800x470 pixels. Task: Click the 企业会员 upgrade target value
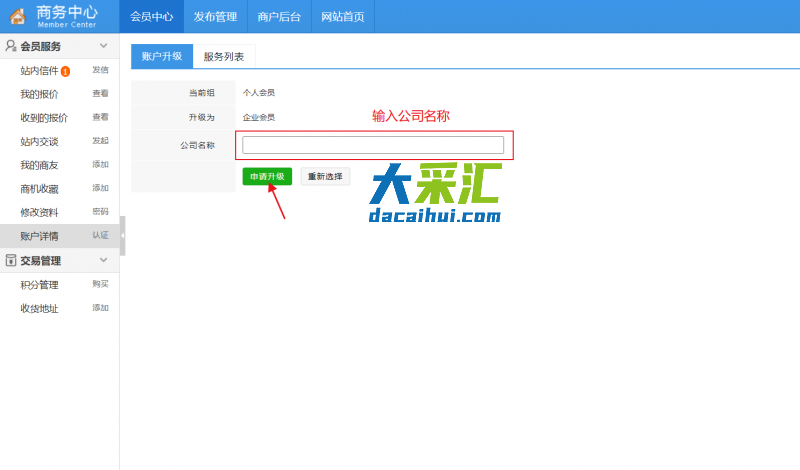coord(259,117)
